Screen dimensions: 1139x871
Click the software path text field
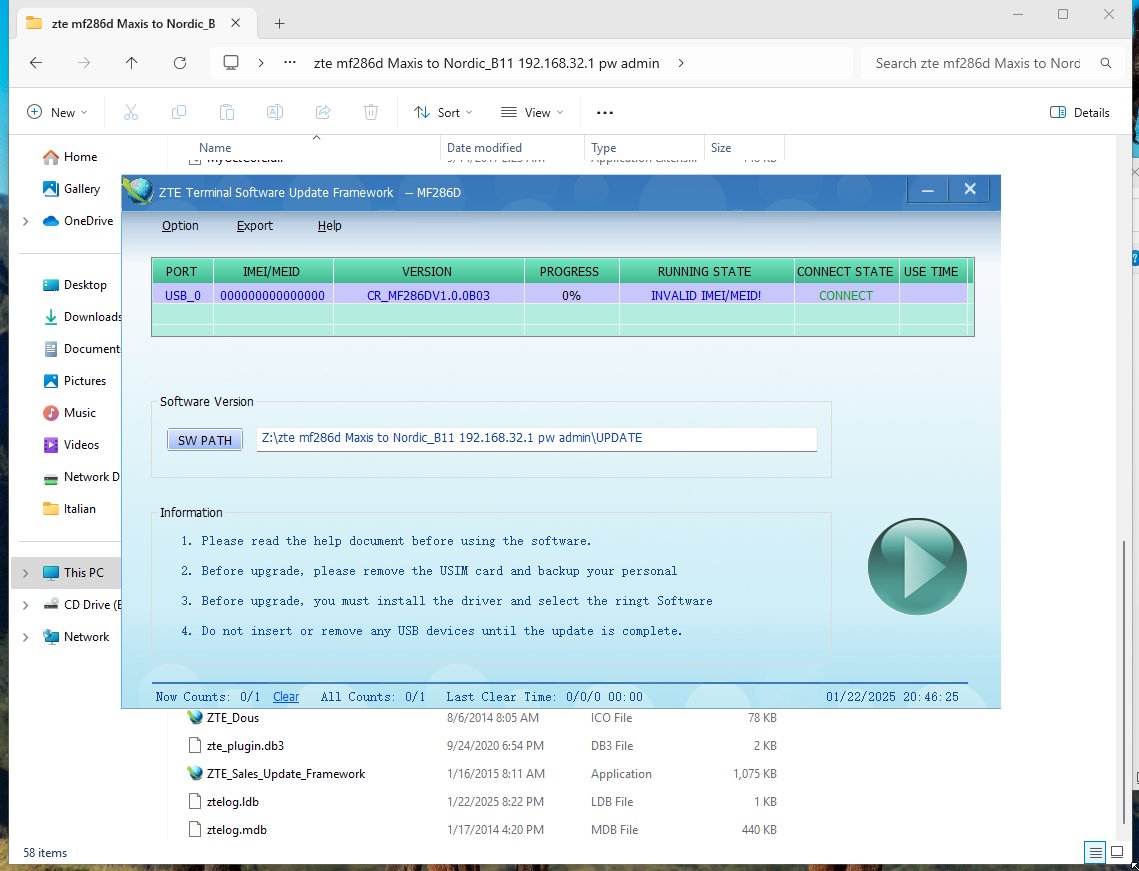click(536, 439)
